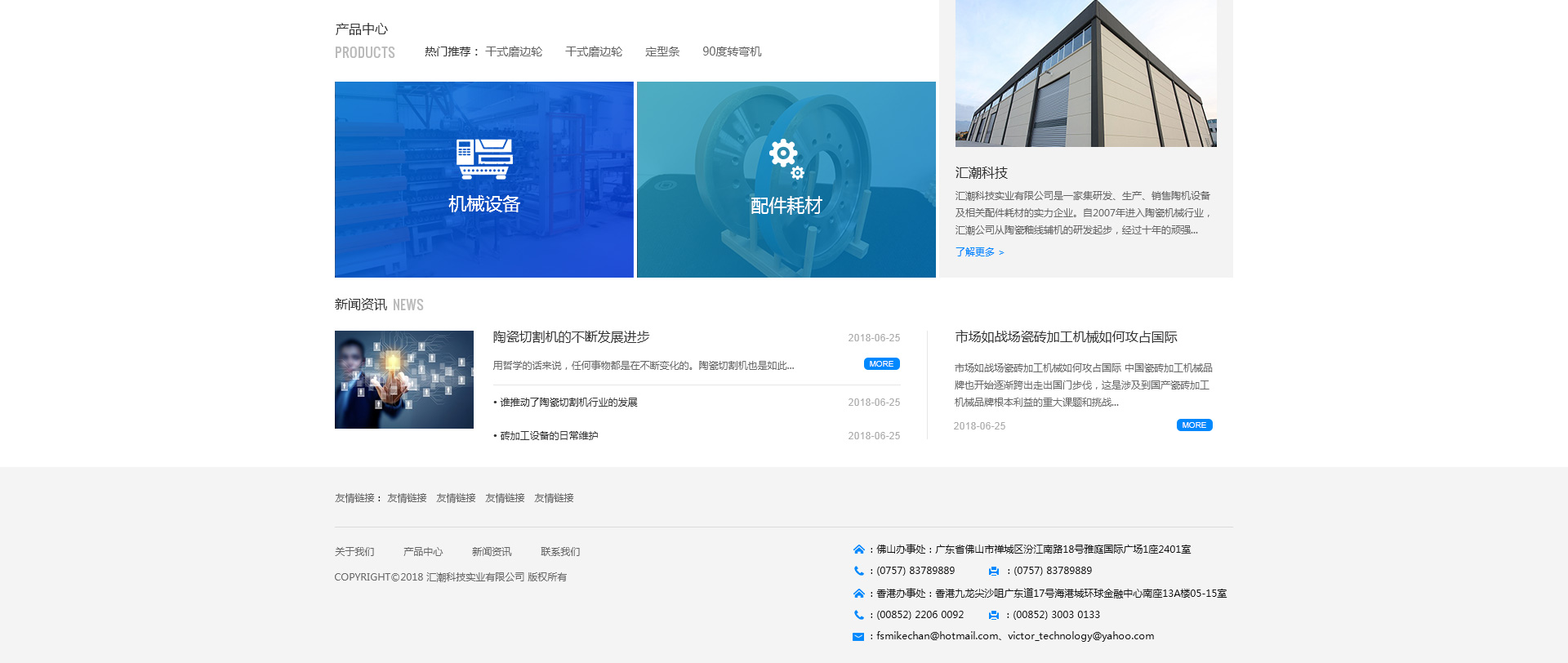The height and width of the screenshot is (663, 1568).
Task: Click the email envelope icon in footer
Action: 858,637
